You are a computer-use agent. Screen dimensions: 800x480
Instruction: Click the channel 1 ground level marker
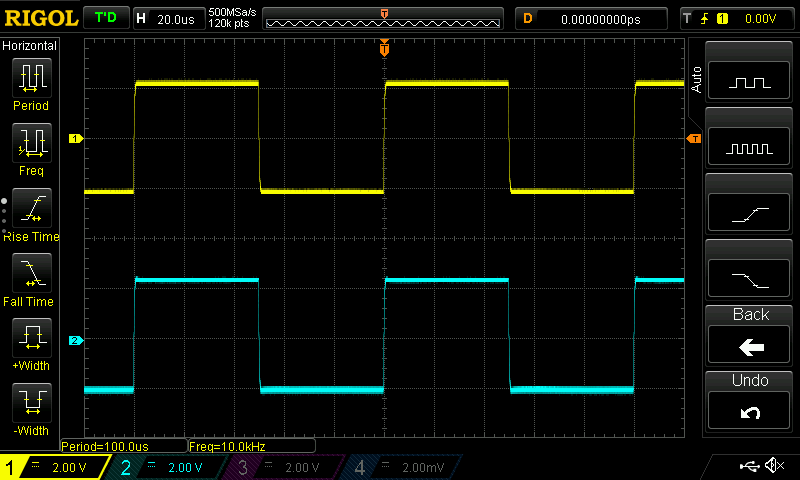click(x=76, y=138)
